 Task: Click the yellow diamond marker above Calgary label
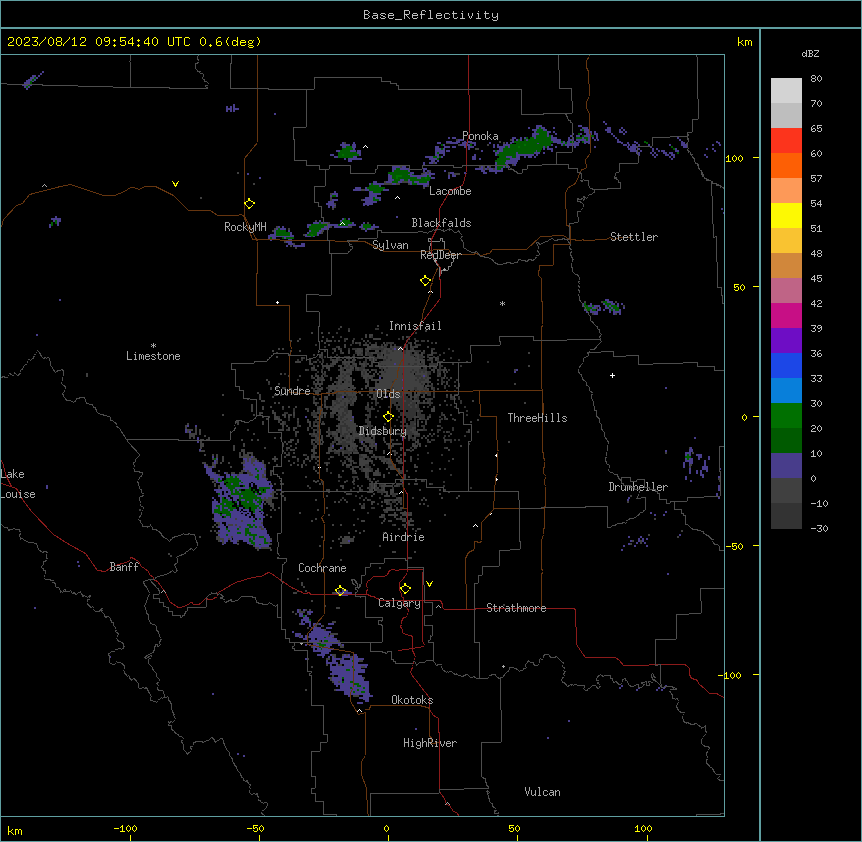[x=405, y=589]
